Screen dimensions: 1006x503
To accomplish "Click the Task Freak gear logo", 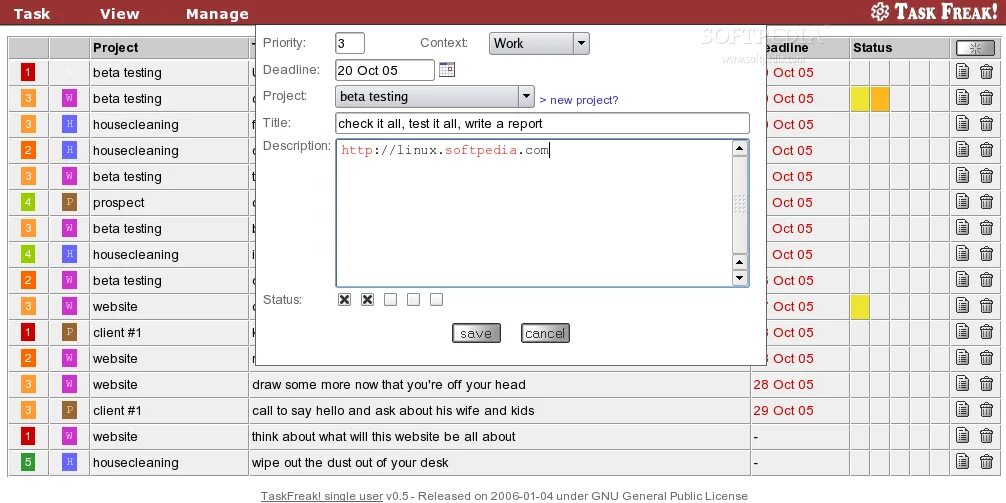I will coord(880,11).
